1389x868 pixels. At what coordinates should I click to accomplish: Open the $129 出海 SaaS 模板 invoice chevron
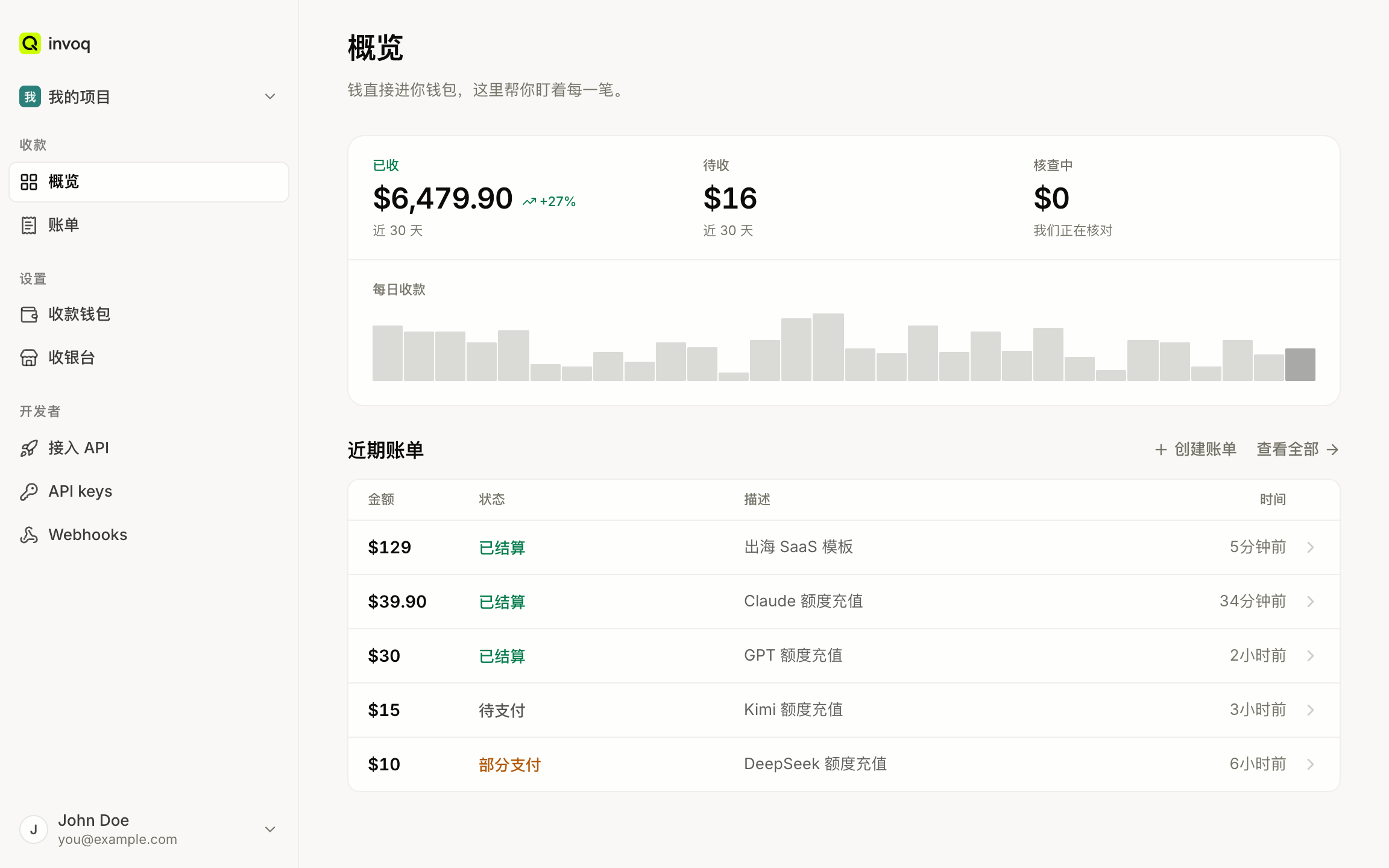click(x=1311, y=547)
